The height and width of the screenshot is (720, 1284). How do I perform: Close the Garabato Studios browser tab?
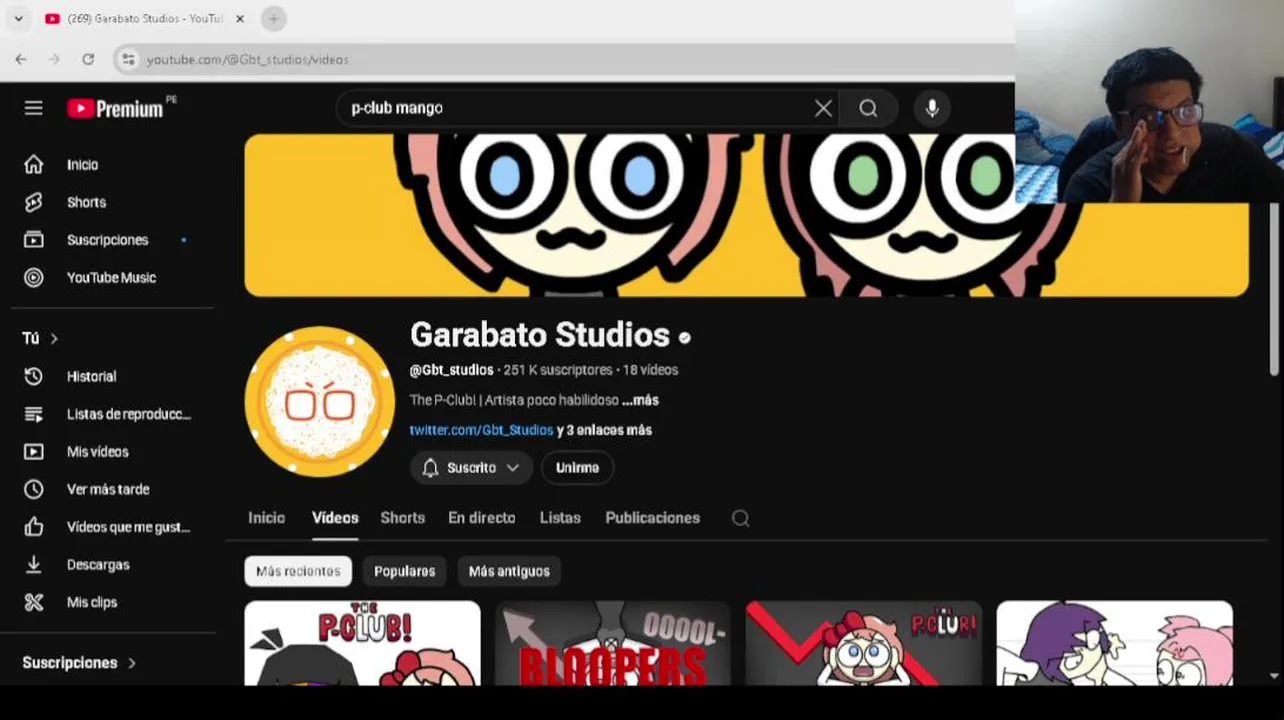pyautogui.click(x=240, y=18)
